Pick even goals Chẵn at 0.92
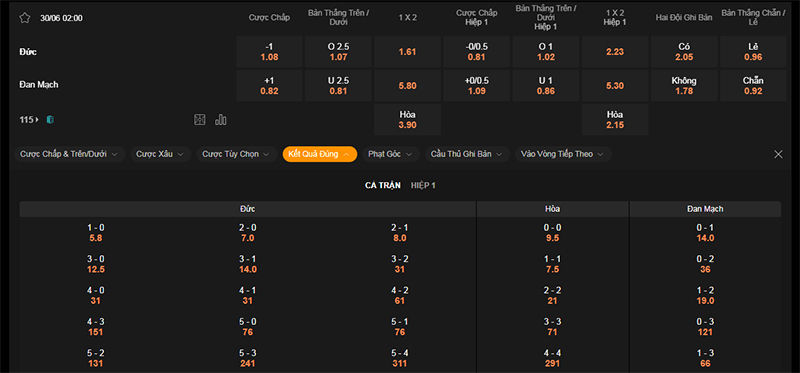The height and width of the screenshot is (373, 800). click(x=753, y=86)
